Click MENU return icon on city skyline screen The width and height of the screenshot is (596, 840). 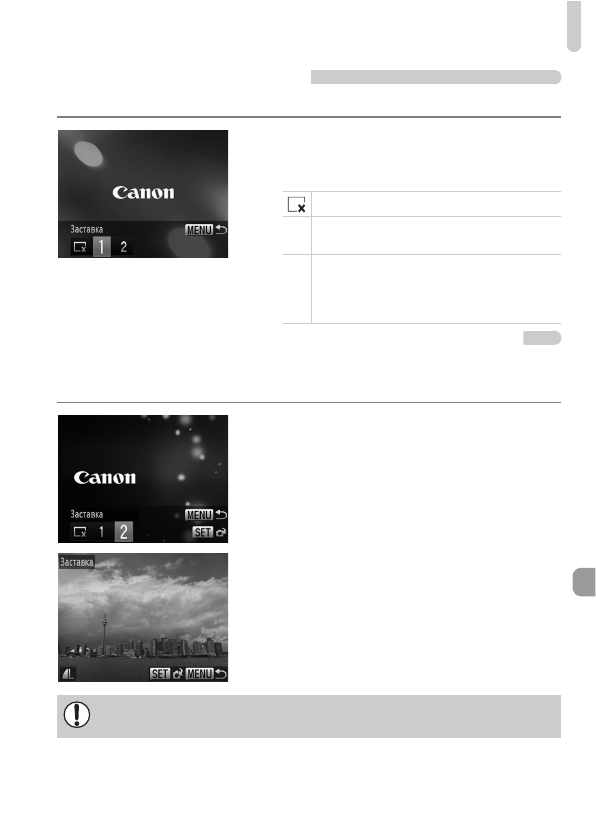[206, 674]
